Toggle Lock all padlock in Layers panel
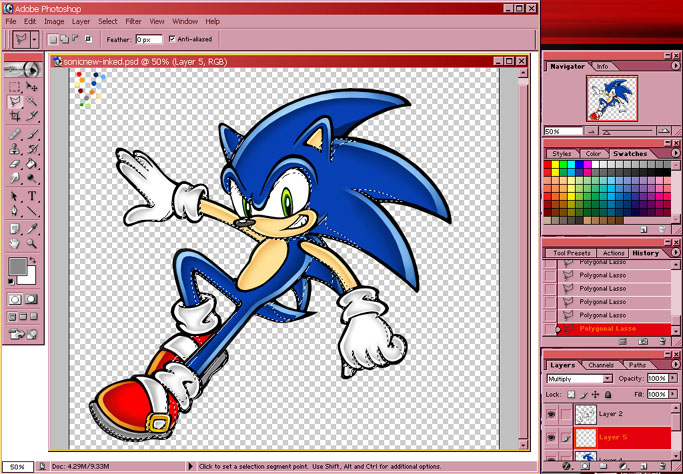 [x=608, y=395]
